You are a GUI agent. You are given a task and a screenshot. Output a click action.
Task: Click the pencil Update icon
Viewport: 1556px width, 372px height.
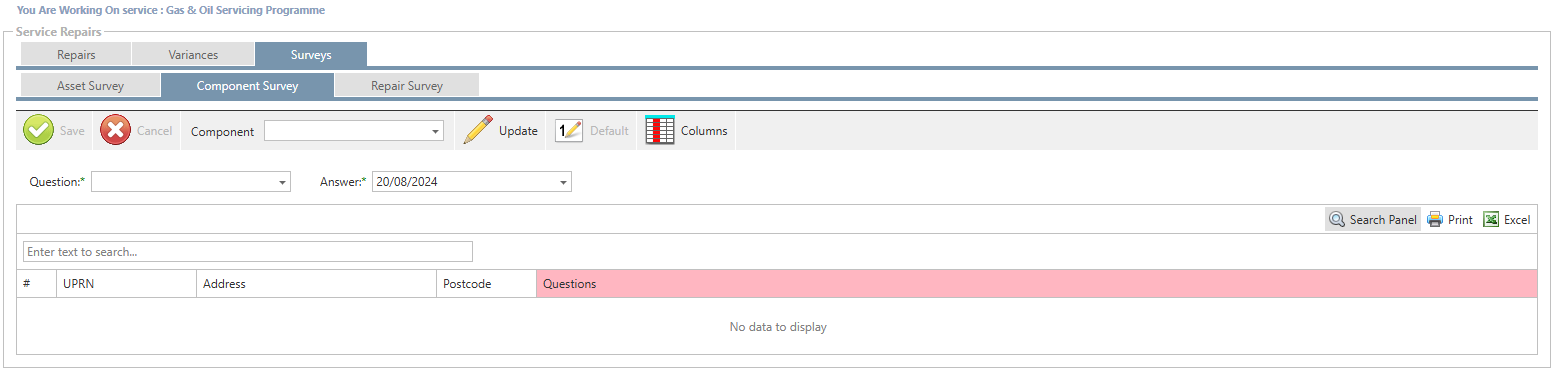[479, 131]
